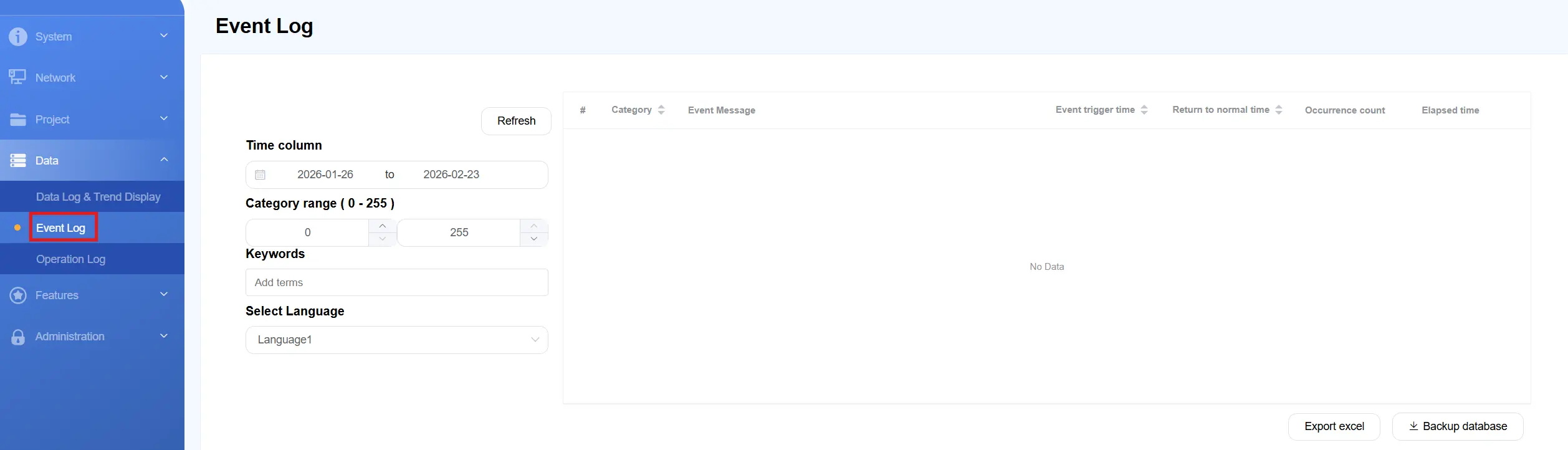Go to Operation Log page

[70, 259]
